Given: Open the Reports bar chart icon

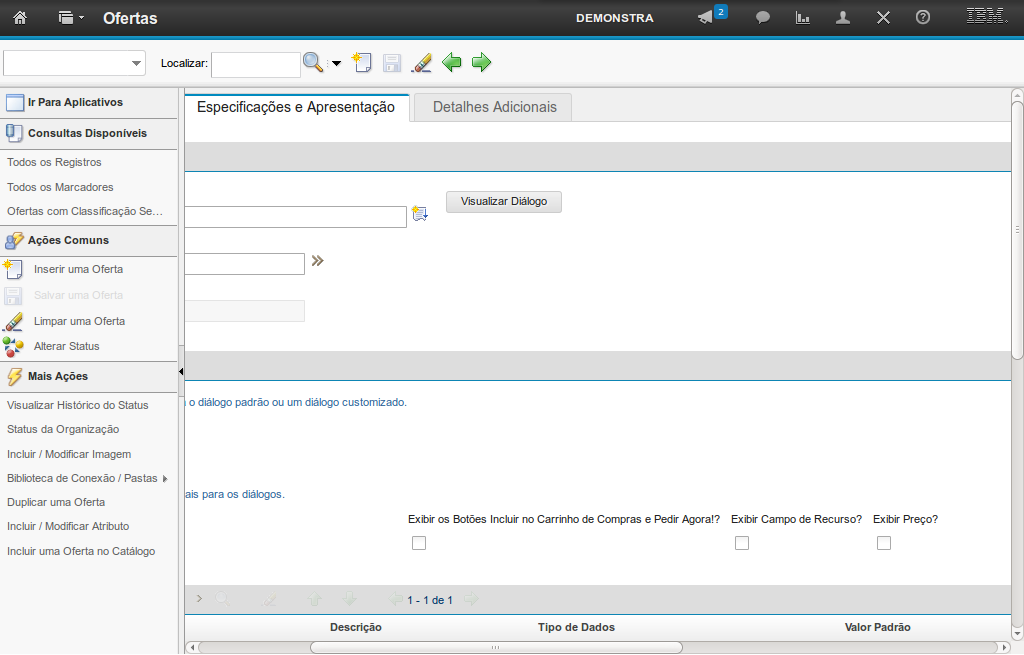Looking at the screenshot, I should click(802, 18).
